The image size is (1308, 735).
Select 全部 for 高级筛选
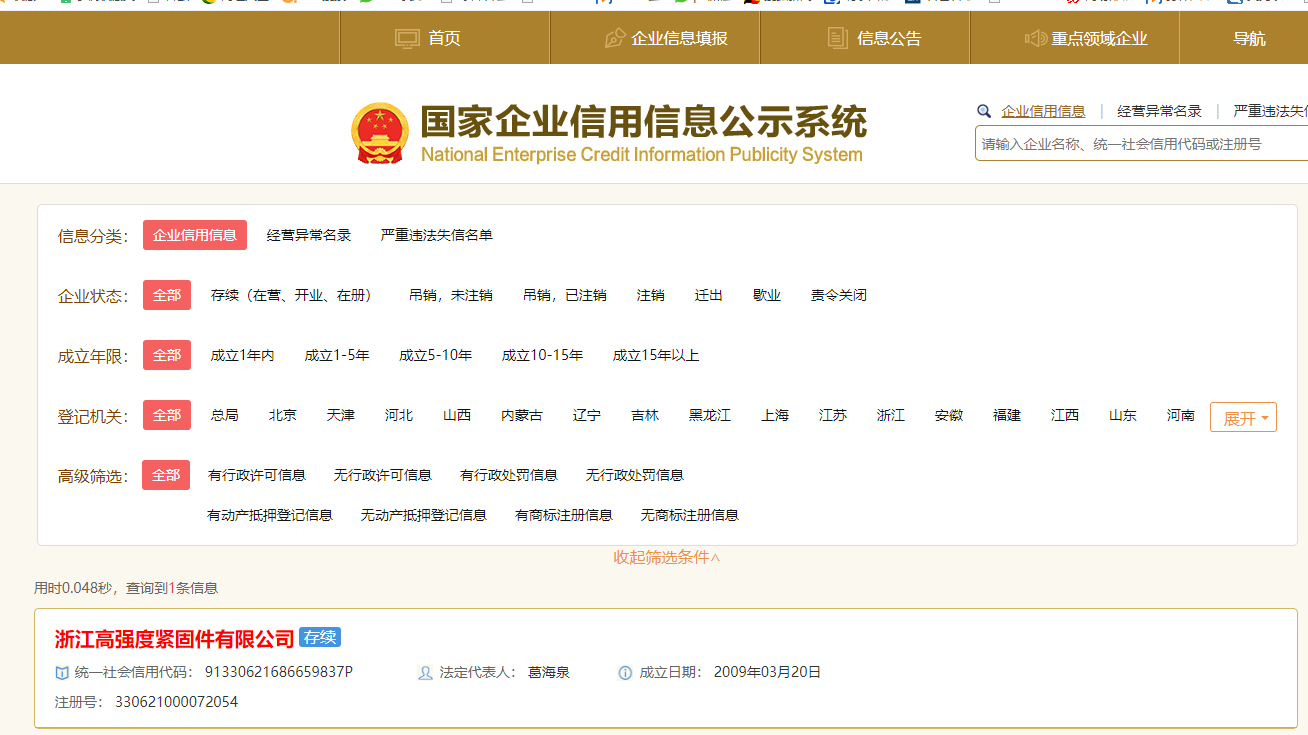point(166,475)
